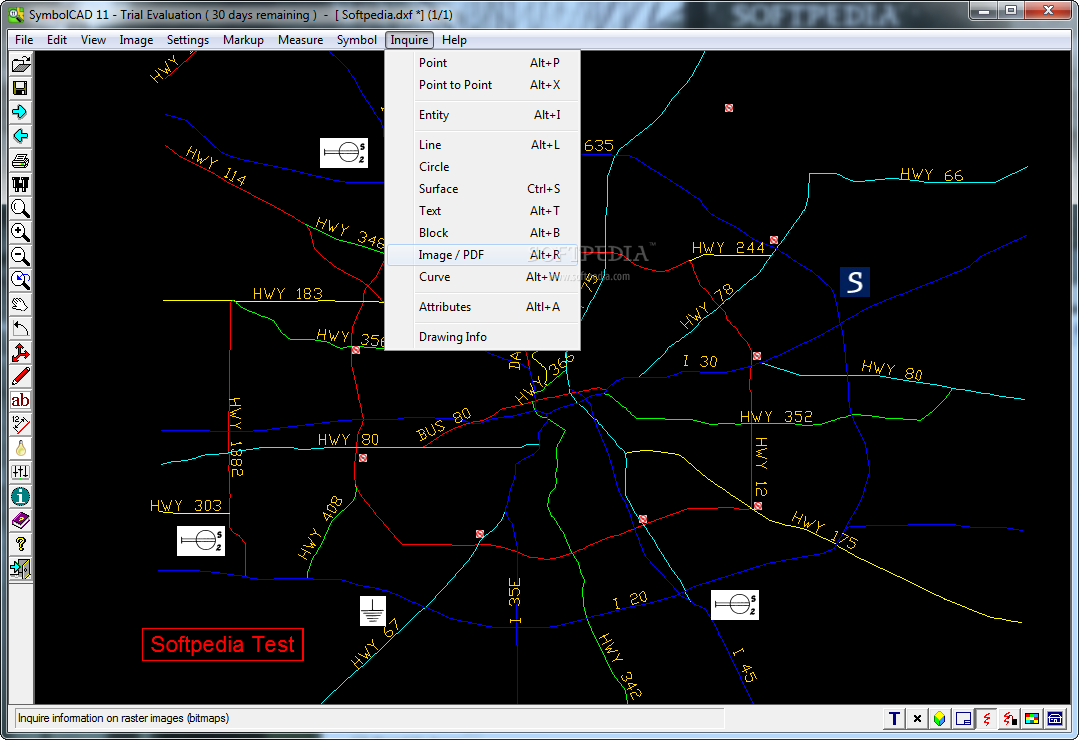
Task: Open the Edit menu
Action: 57,40
